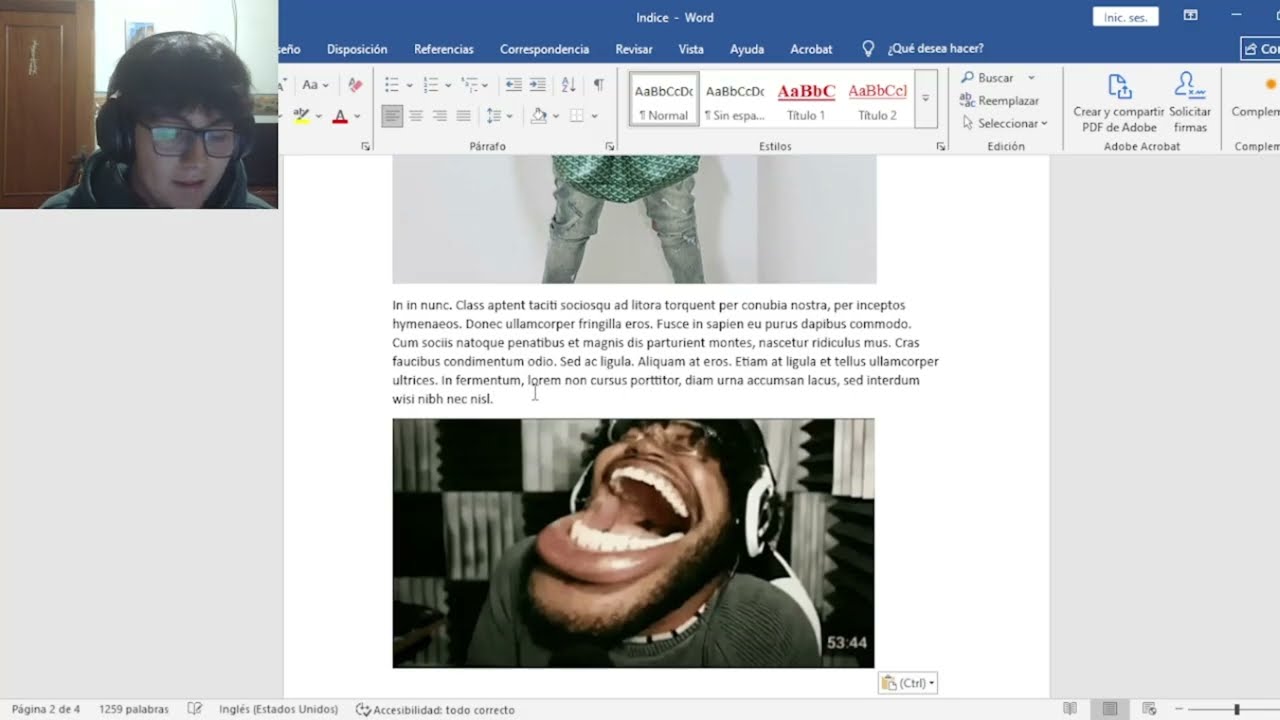Click the Solicitar firmas icon
This screenshot has width=1280, height=720.
(1190, 102)
